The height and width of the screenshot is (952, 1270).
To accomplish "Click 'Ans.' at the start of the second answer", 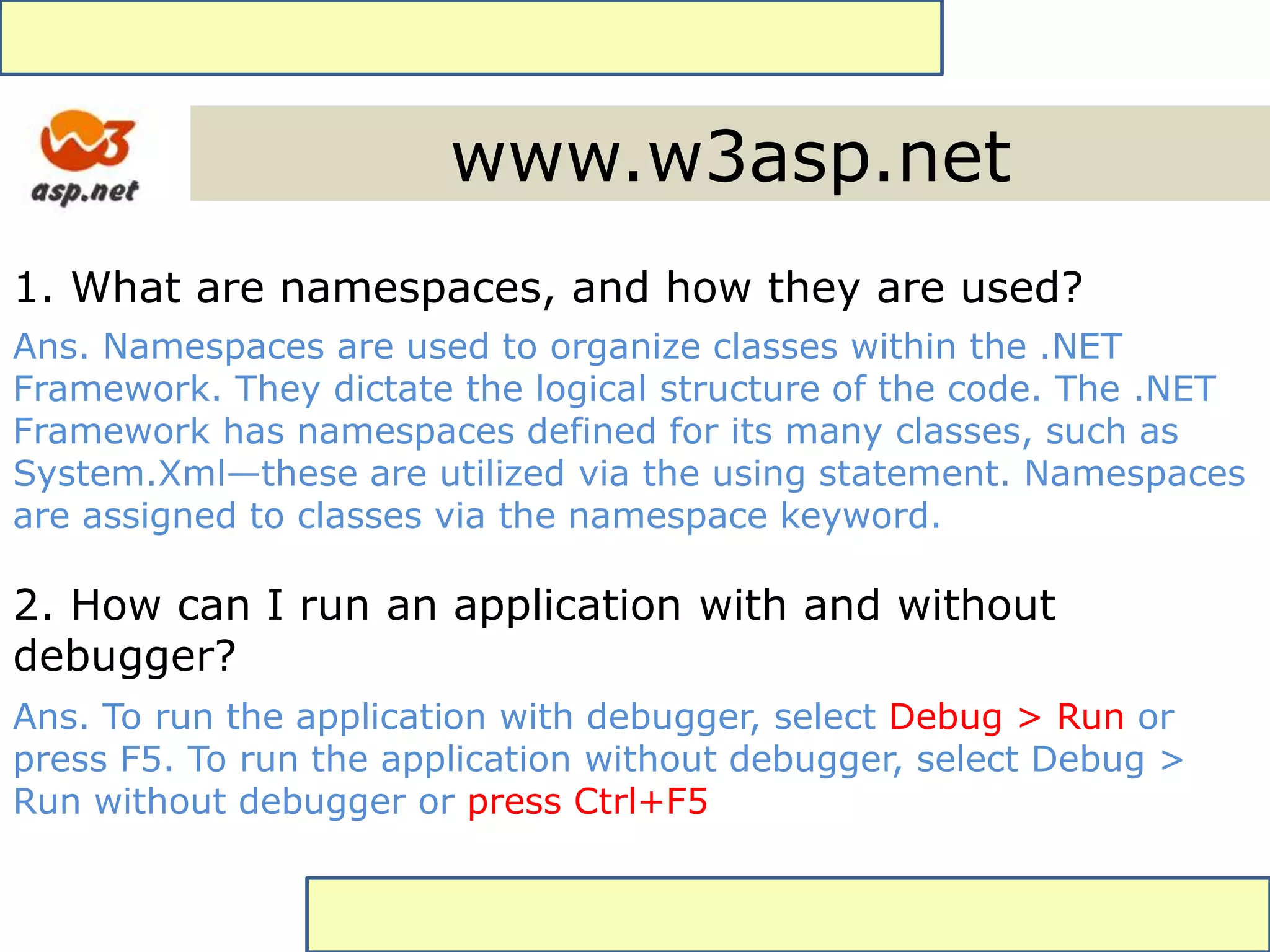I will (51, 717).
